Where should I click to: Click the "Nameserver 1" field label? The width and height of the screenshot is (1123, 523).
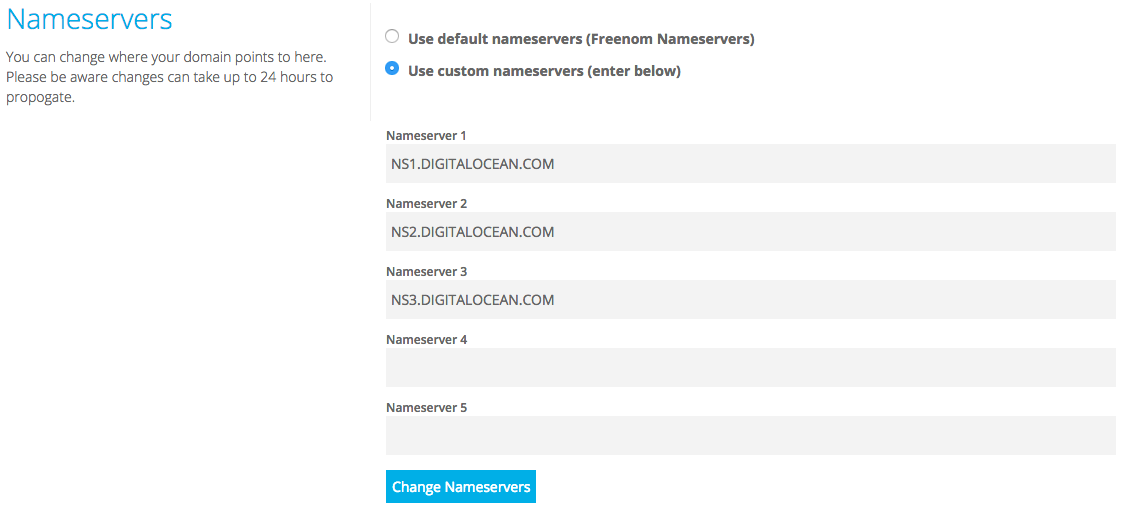tap(426, 135)
